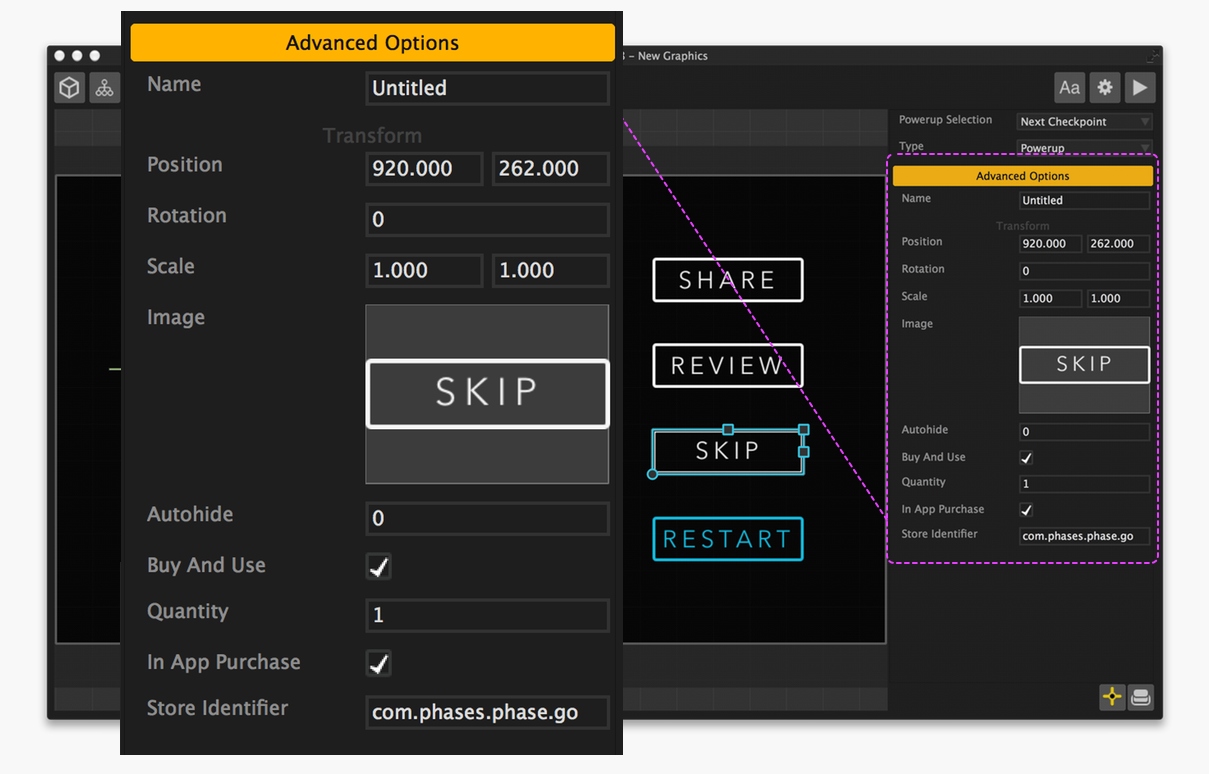Click the SHARE button on canvas
1209x774 pixels.
tap(727, 280)
